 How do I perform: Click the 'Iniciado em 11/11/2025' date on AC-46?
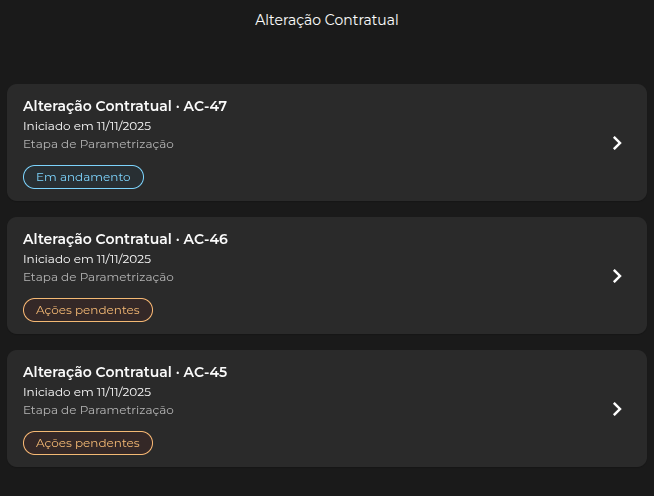pyautogui.click(x=87, y=259)
